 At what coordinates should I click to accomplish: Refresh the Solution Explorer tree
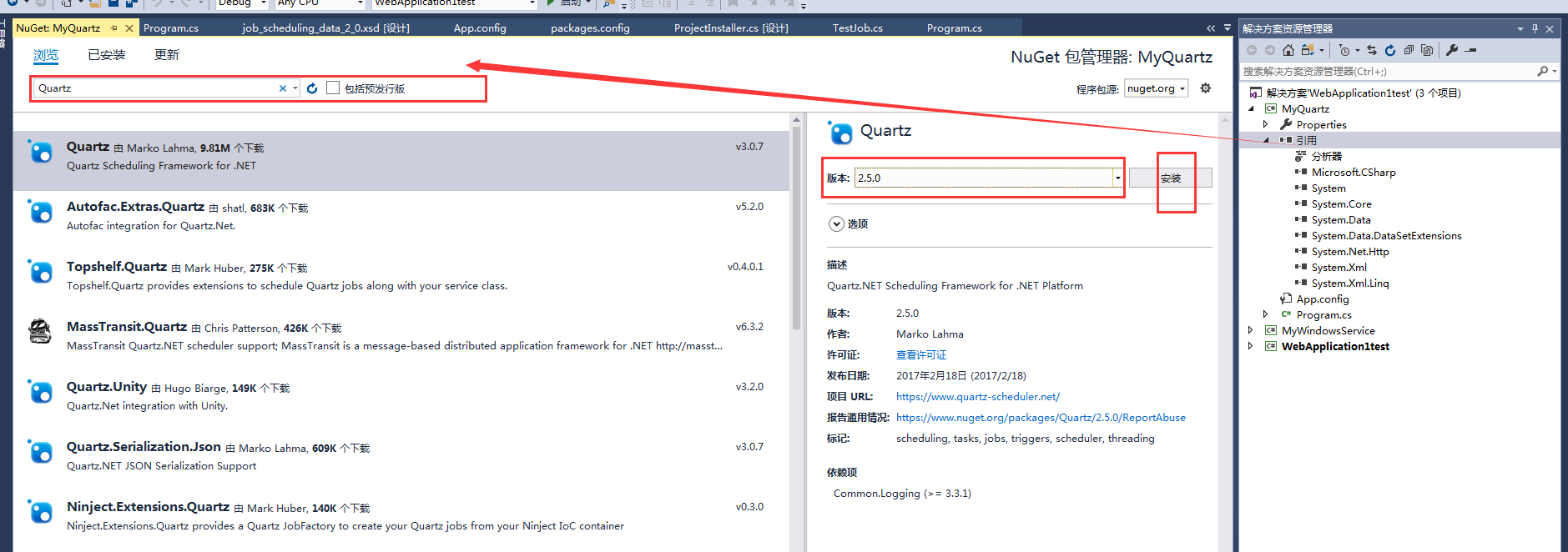[1390, 50]
